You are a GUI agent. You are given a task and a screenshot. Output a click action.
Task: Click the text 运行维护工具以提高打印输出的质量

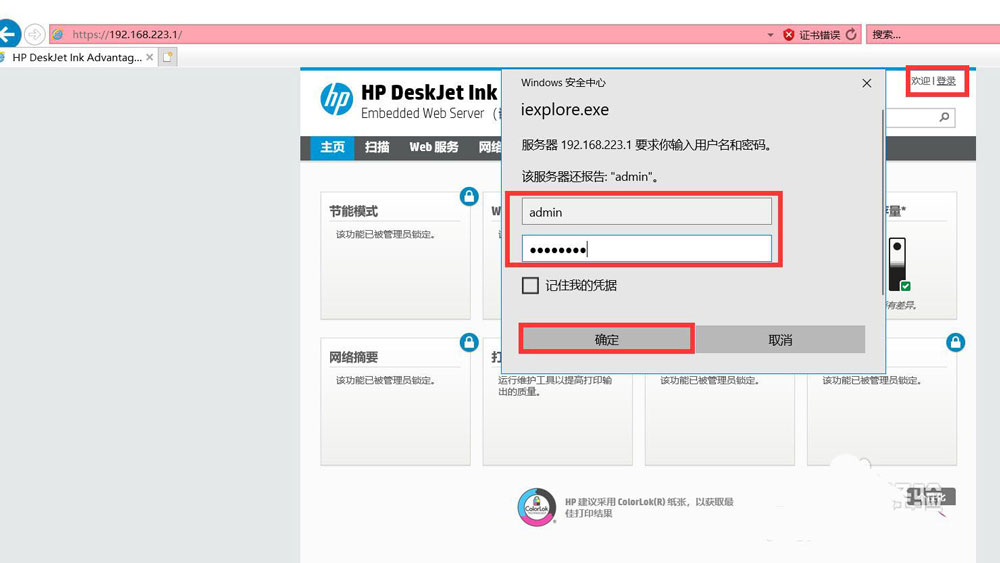555,386
